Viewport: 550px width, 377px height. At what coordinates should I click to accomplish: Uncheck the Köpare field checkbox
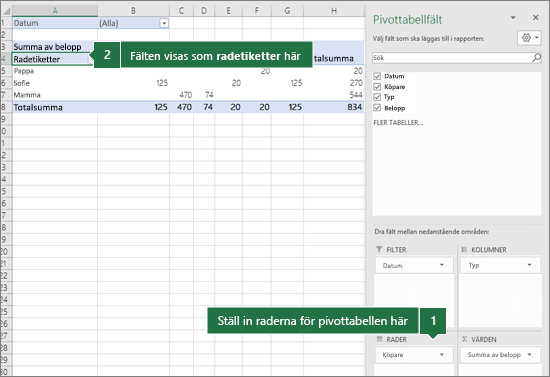tap(377, 87)
